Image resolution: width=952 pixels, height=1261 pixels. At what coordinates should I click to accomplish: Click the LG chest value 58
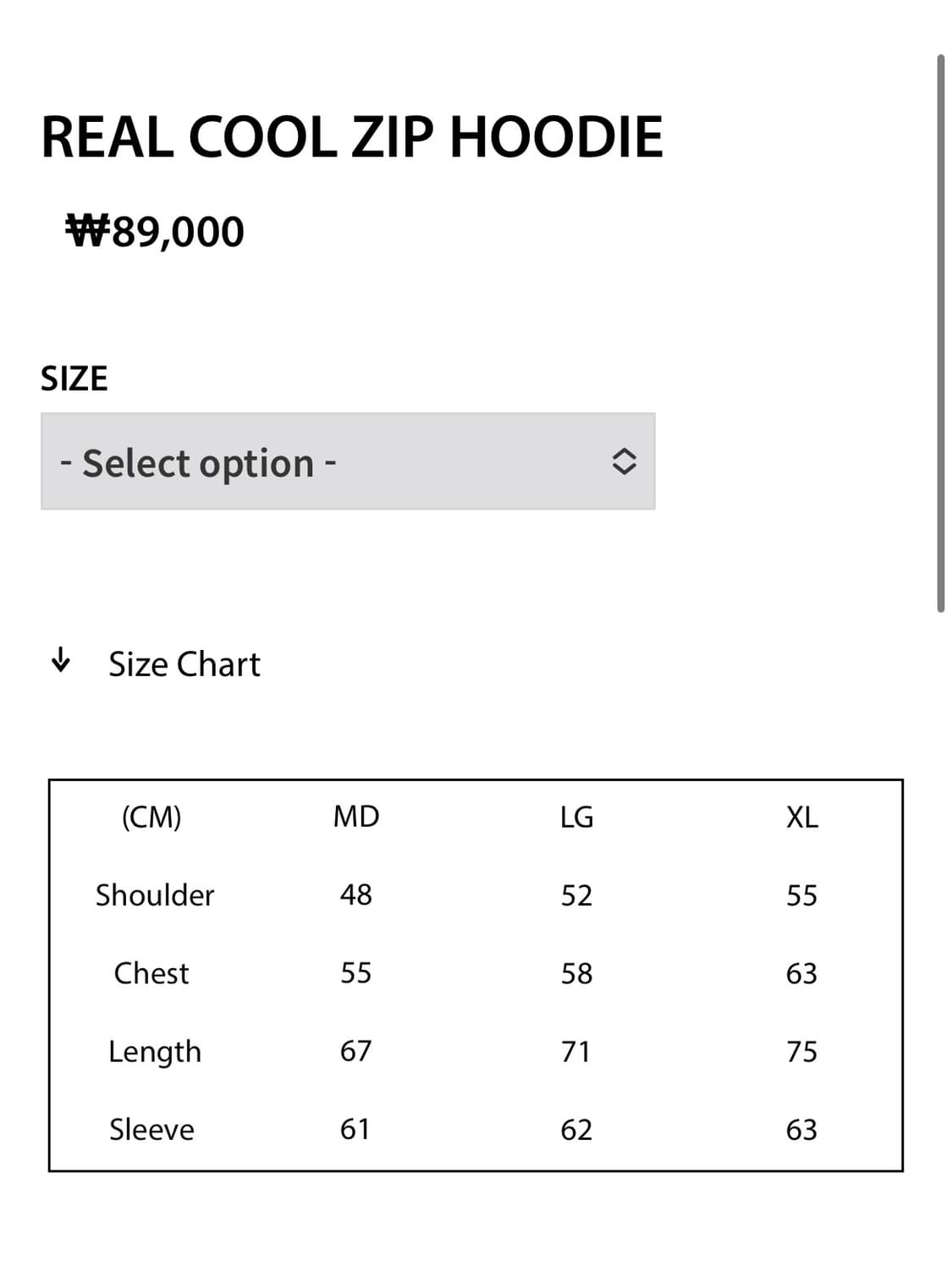pyautogui.click(x=576, y=973)
